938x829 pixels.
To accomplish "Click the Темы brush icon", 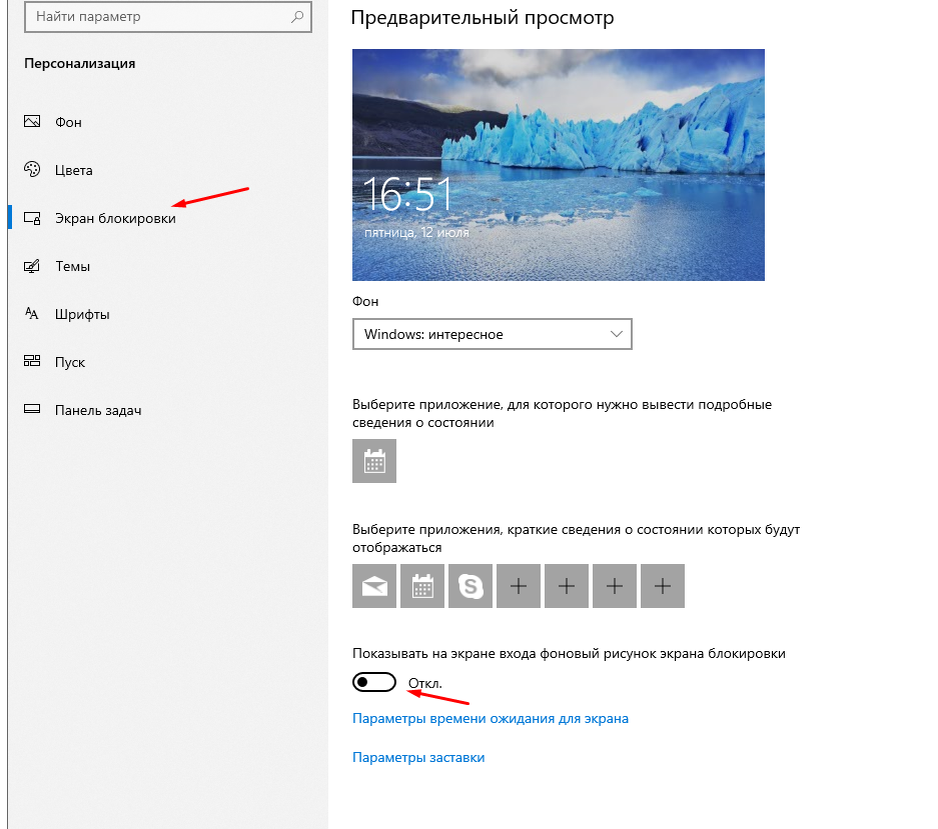I will [x=32, y=266].
